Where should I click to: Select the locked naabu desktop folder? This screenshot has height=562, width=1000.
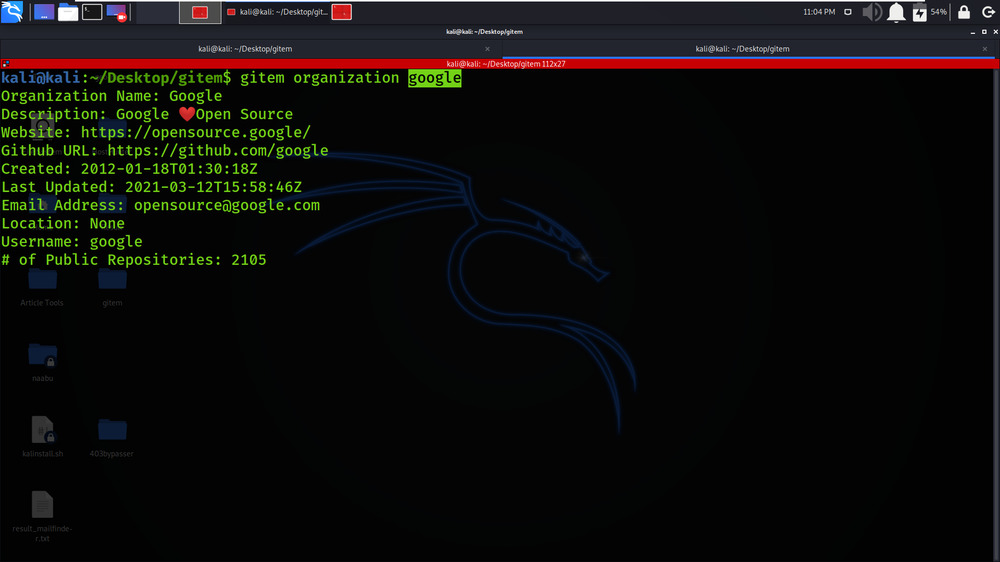click(x=42, y=362)
